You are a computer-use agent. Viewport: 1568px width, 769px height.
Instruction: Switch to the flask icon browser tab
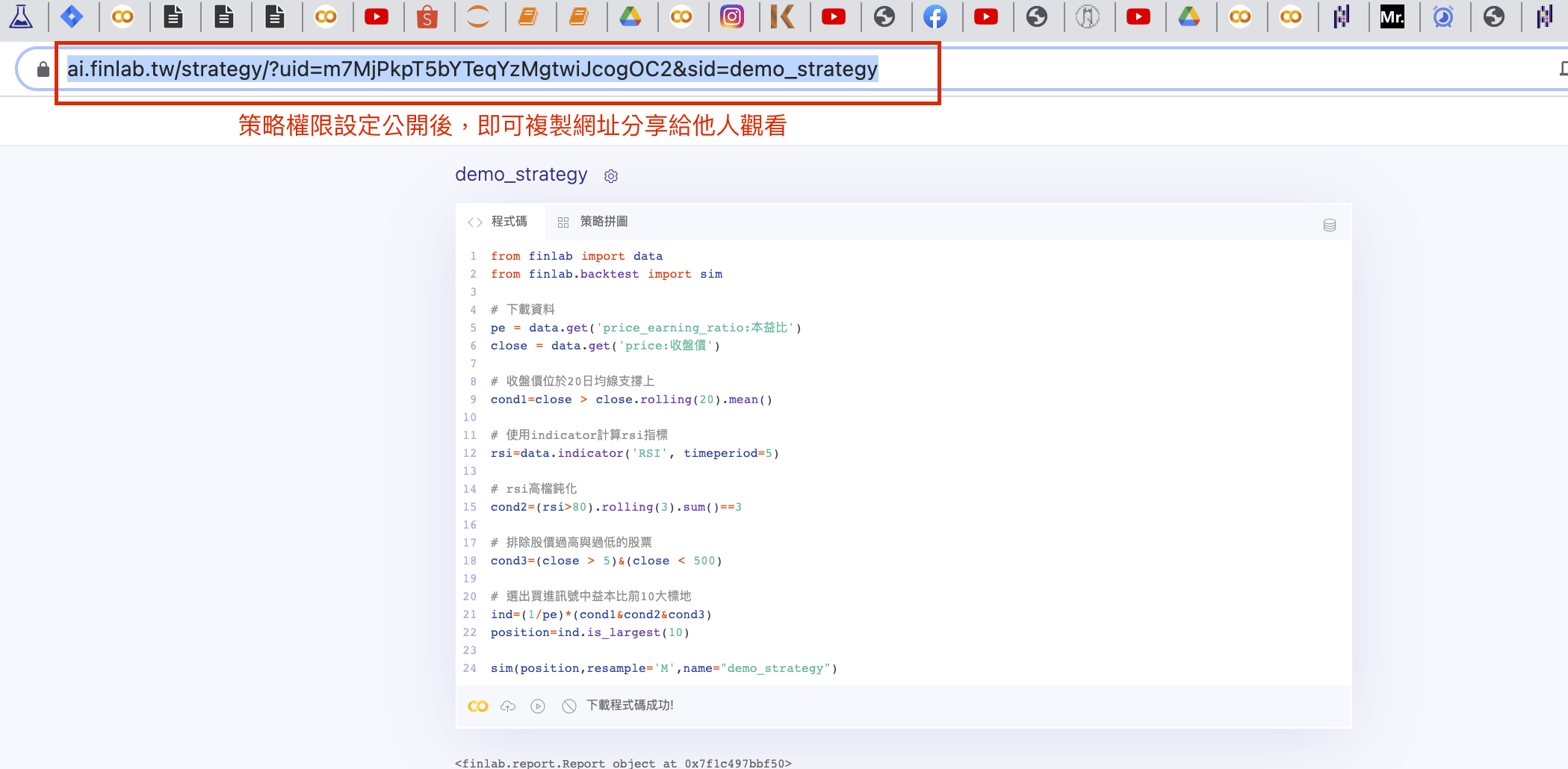click(21, 16)
